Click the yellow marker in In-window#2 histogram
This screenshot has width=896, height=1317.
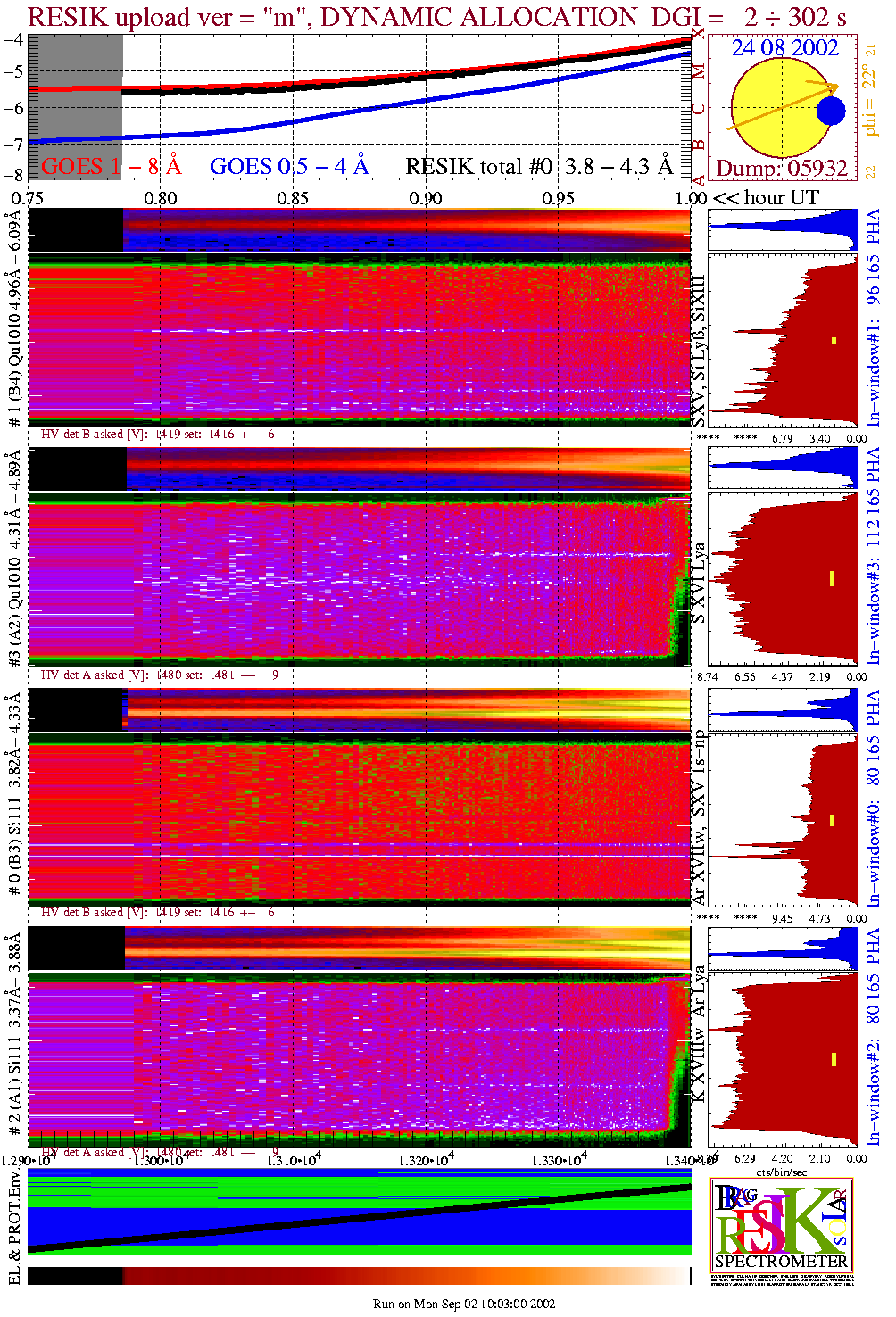[834, 1059]
